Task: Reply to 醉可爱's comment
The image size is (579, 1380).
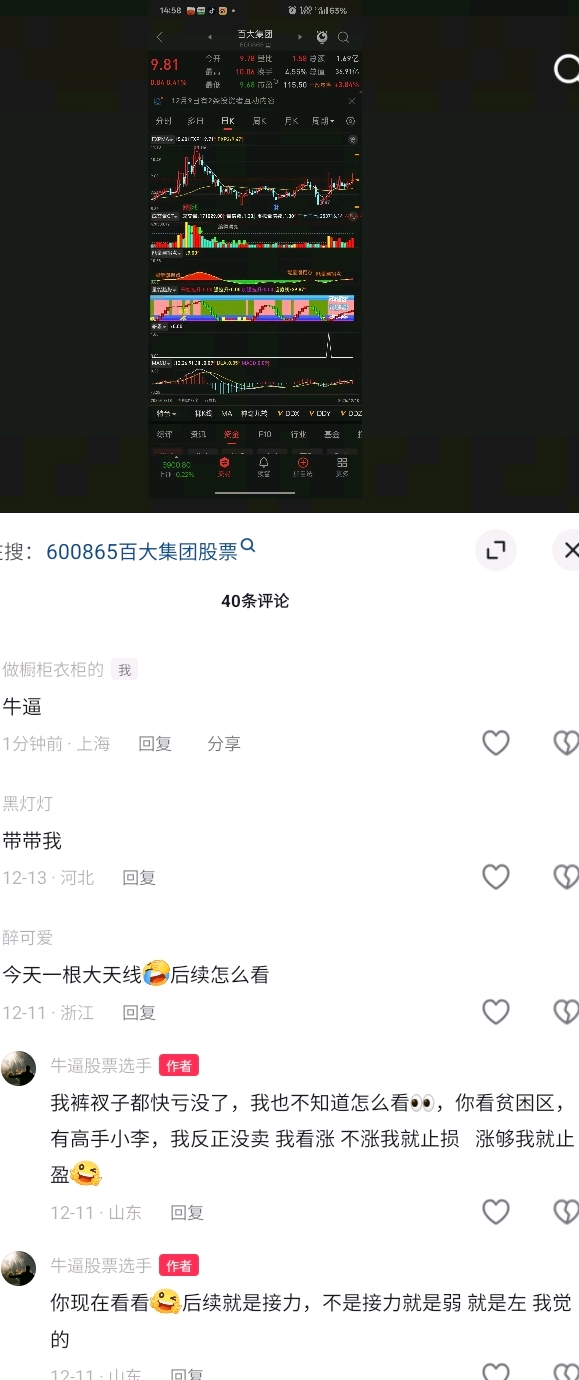Action: coord(139,1013)
